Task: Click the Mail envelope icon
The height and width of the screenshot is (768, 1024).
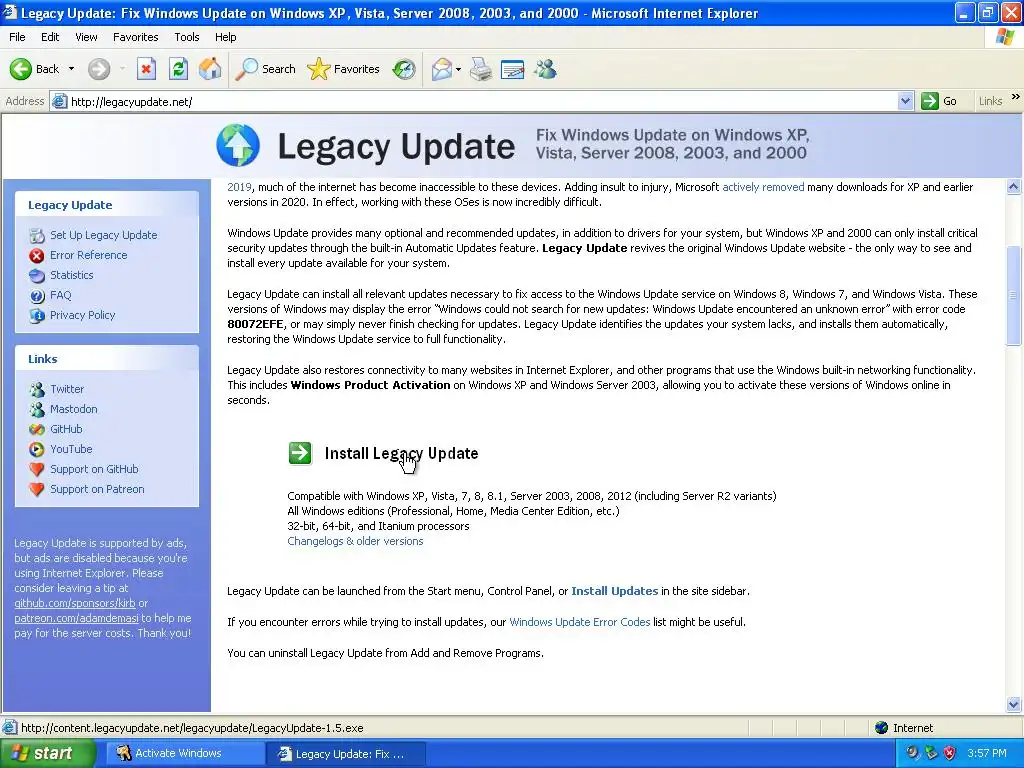Action: pyautogui.click(x=442, y=69)
